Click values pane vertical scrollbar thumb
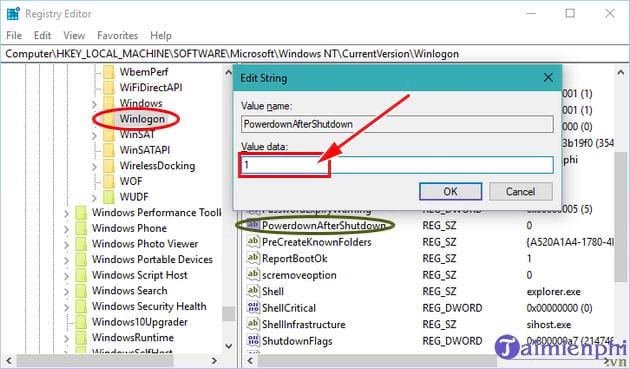The width and height of the screenshot is (630, 369). tap(620, 217)
